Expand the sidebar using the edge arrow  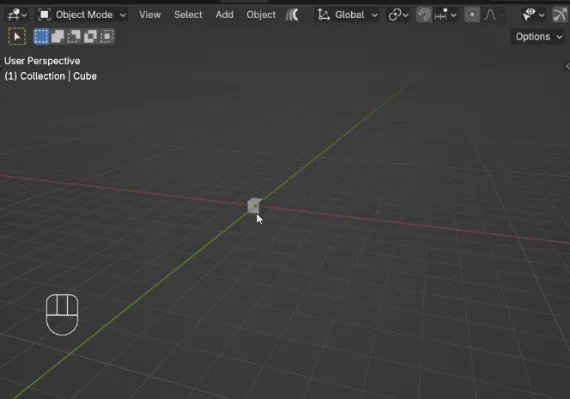(x=567, y=66)
